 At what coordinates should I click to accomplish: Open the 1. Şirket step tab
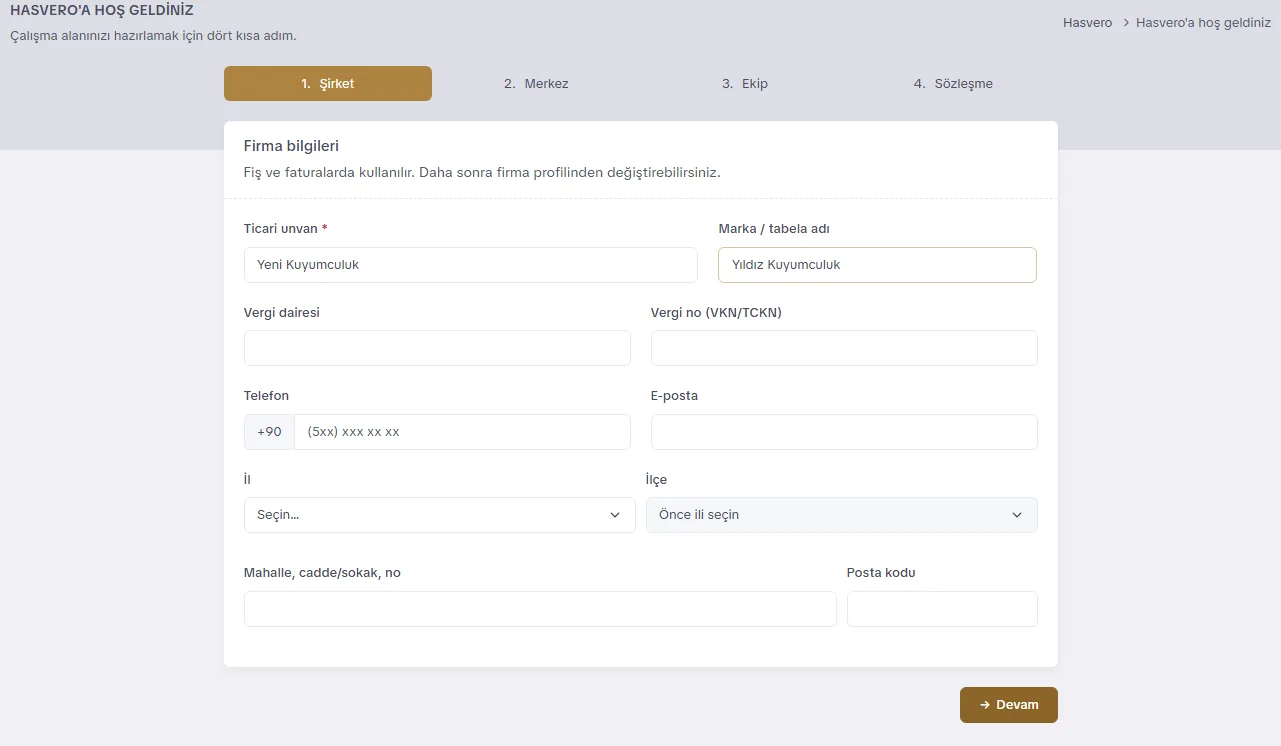tap(328, 84)
